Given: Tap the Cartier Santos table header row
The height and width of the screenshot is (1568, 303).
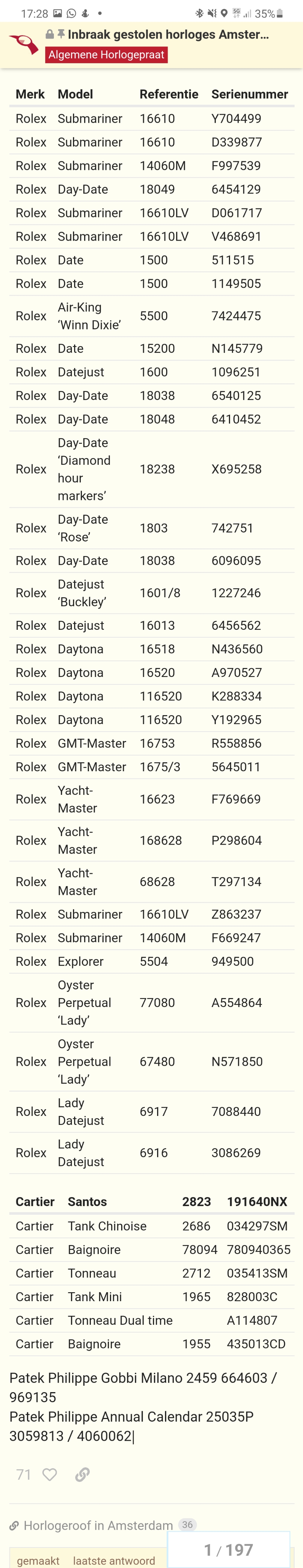Looking at the screenshot, I should click(151, 1201).
